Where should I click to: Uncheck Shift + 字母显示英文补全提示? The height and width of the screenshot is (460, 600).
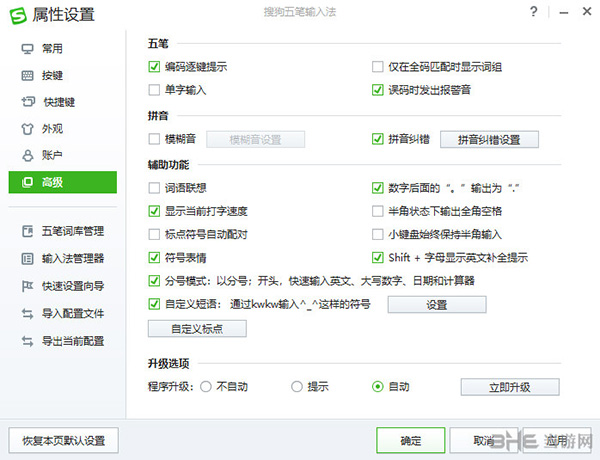click(378, 258)
